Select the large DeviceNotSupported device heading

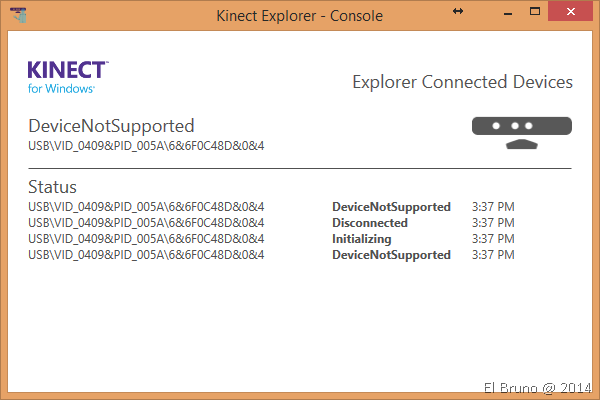[111, 127]
